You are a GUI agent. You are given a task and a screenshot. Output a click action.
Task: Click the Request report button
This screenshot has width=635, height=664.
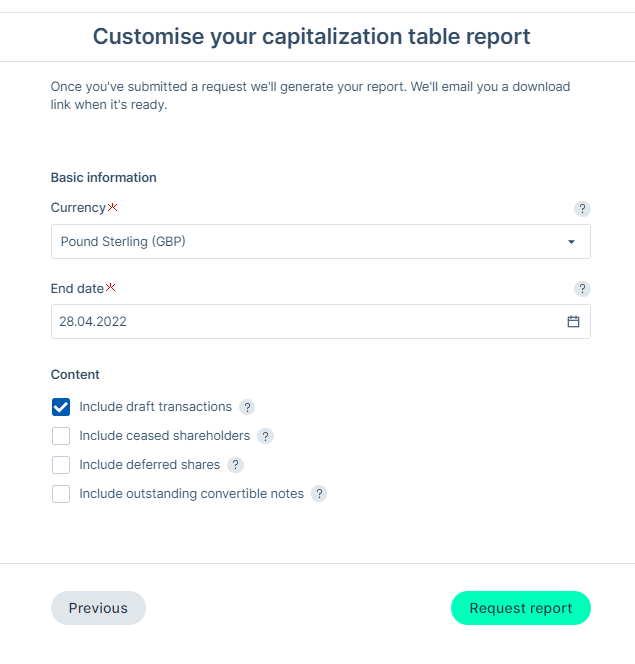[x=521, y=608]
